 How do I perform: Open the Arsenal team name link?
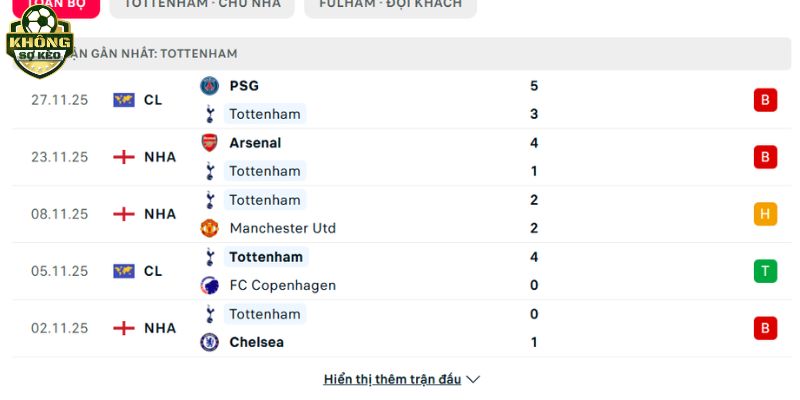tap(255, 143)
